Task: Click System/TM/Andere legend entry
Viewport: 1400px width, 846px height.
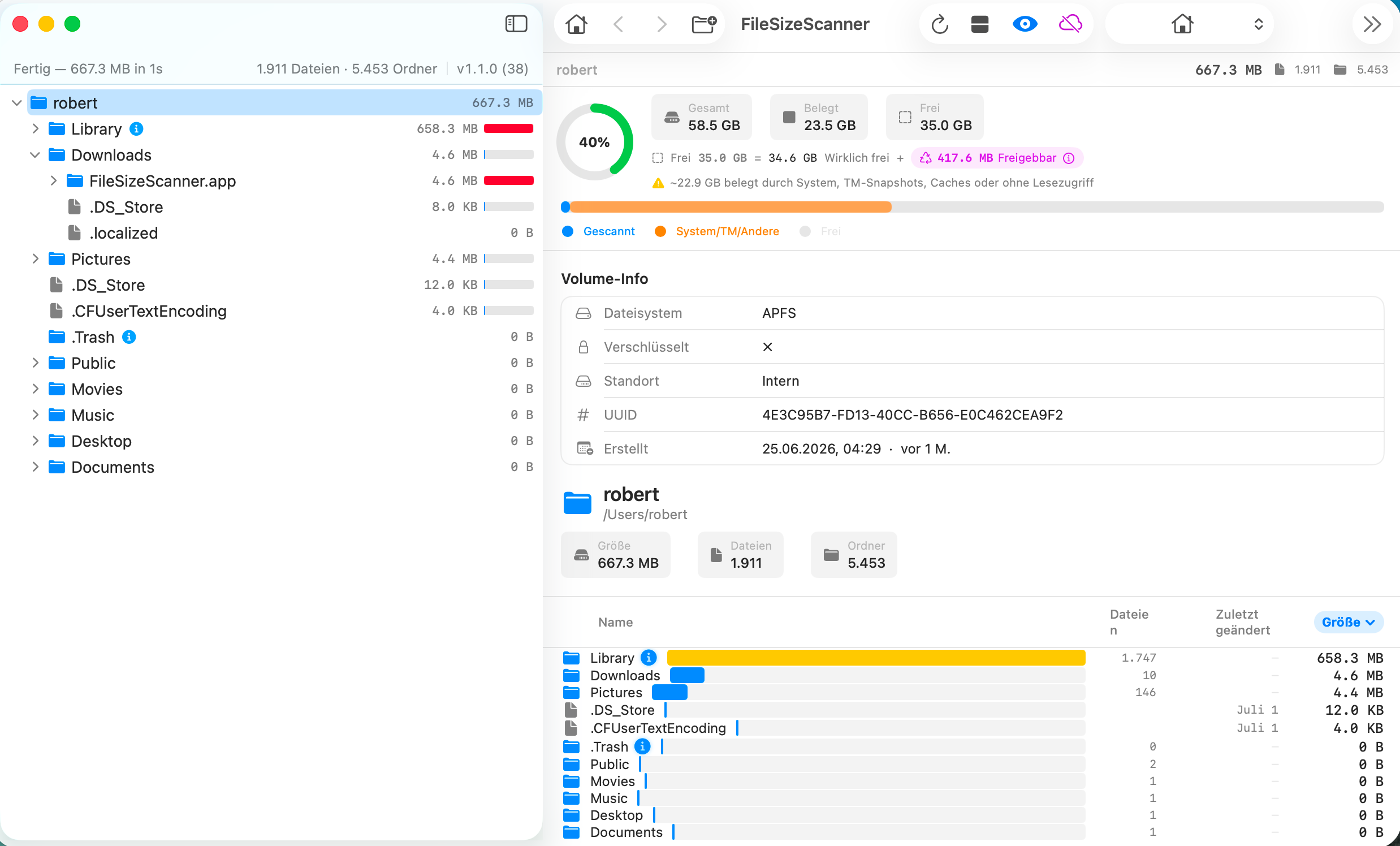Action: coord(717,231)
